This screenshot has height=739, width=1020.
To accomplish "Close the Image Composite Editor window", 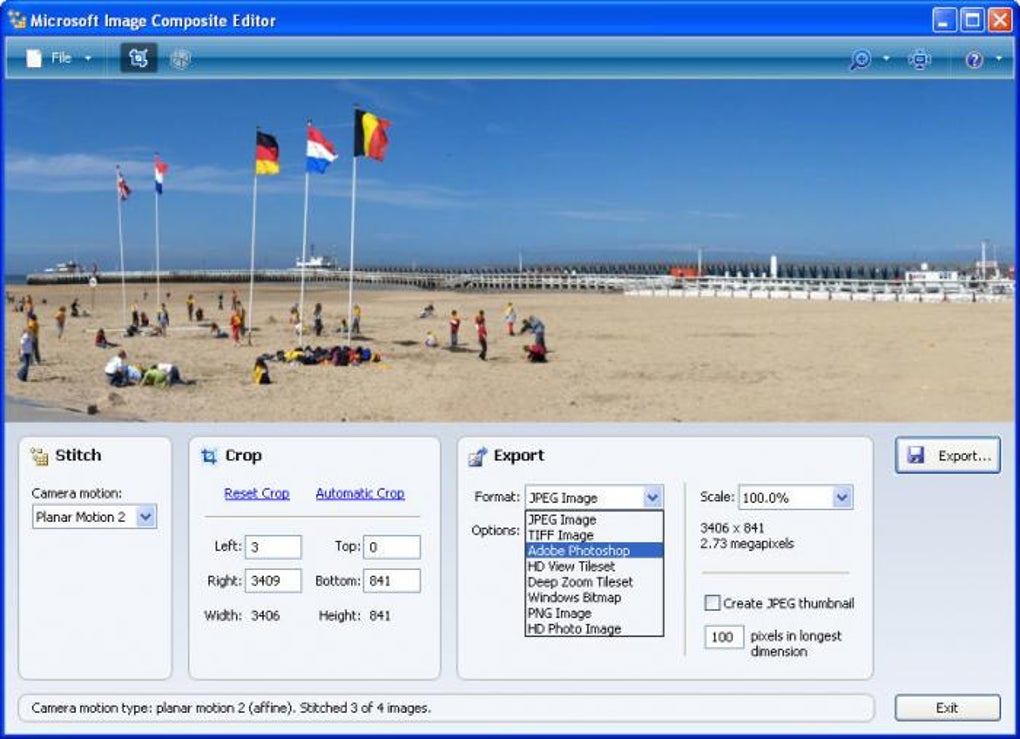I will click(x=1000, y=20).
